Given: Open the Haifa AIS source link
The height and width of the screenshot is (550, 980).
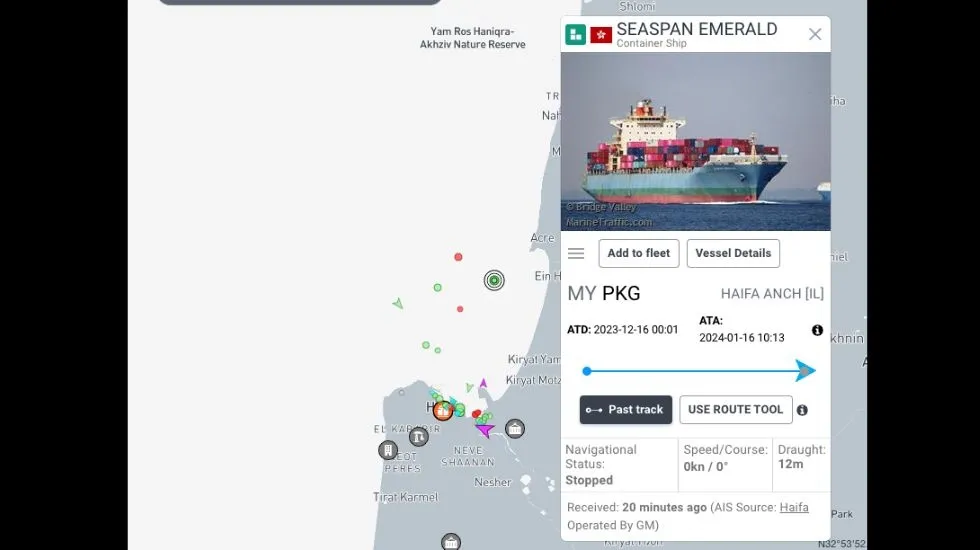Looking at the screenshot, I should click(794, 508).
